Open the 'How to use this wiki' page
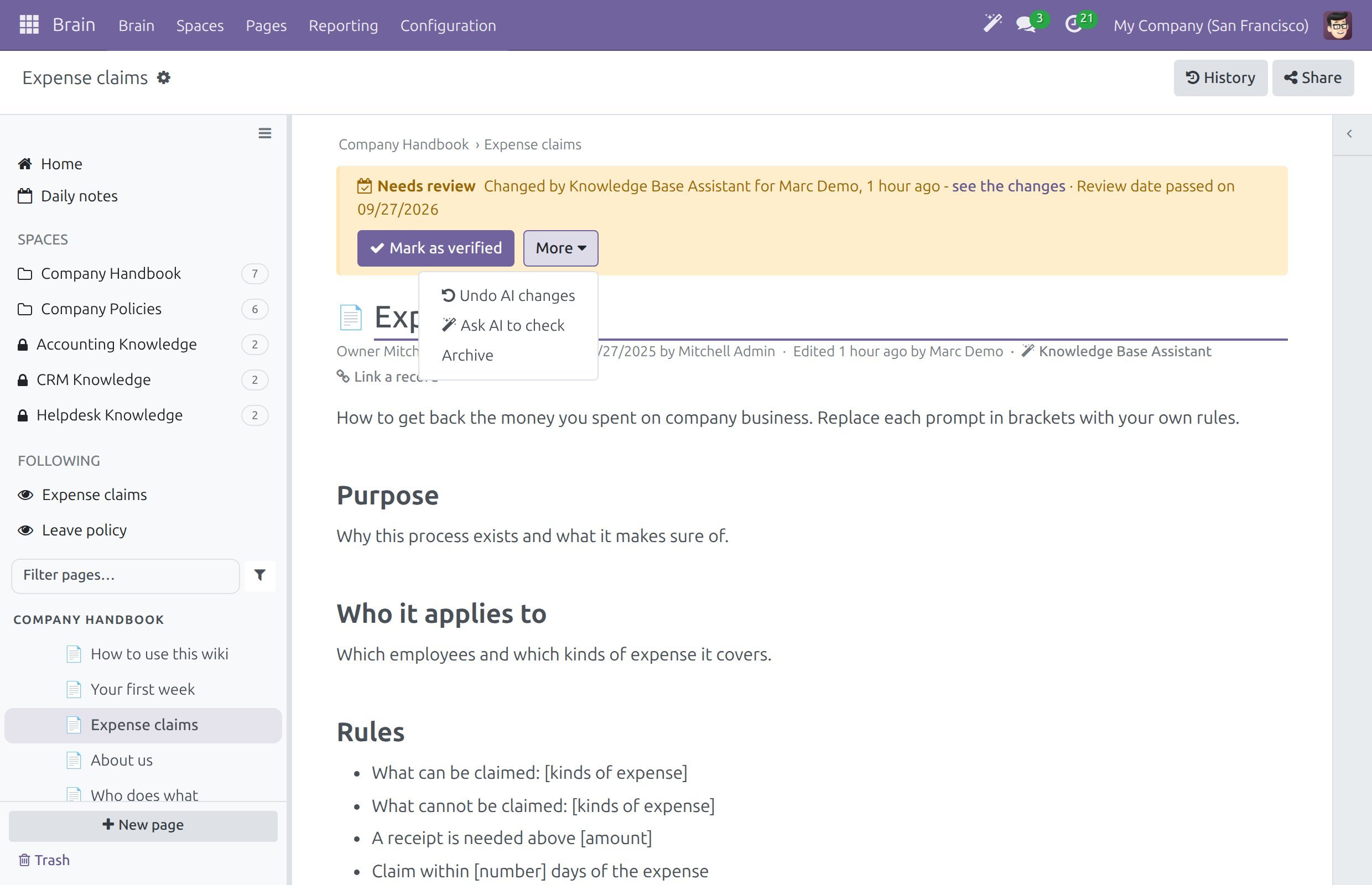This screenshot has height=885, width=1372. [143, 654]
